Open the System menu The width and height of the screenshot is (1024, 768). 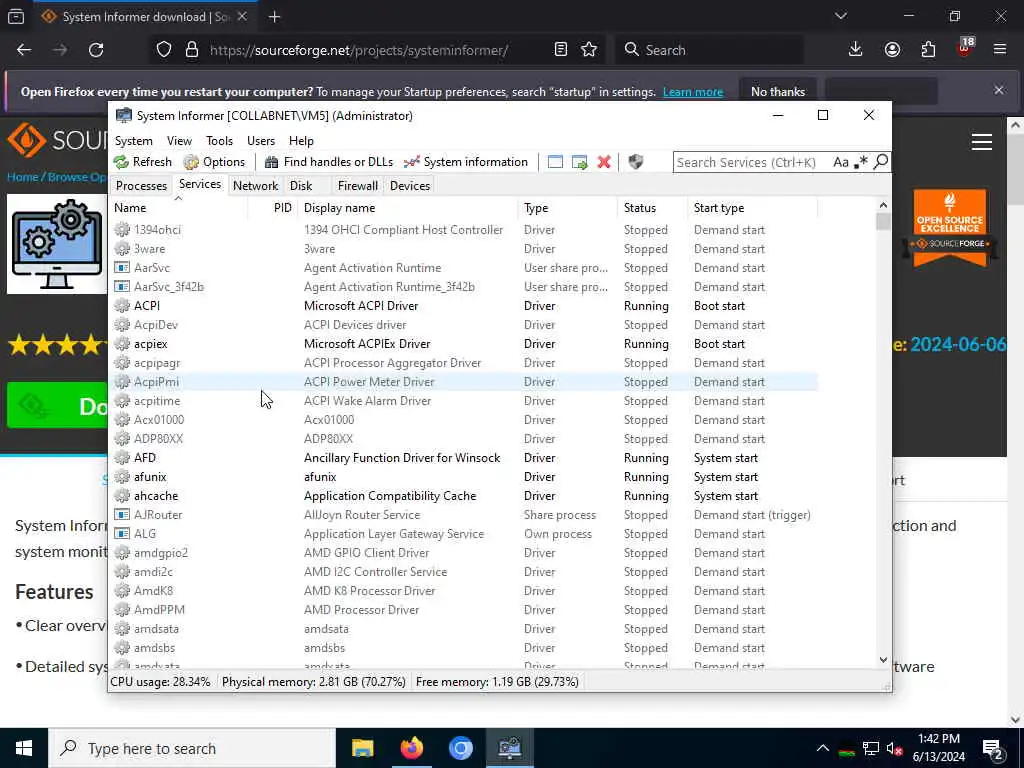click(133, 140)
